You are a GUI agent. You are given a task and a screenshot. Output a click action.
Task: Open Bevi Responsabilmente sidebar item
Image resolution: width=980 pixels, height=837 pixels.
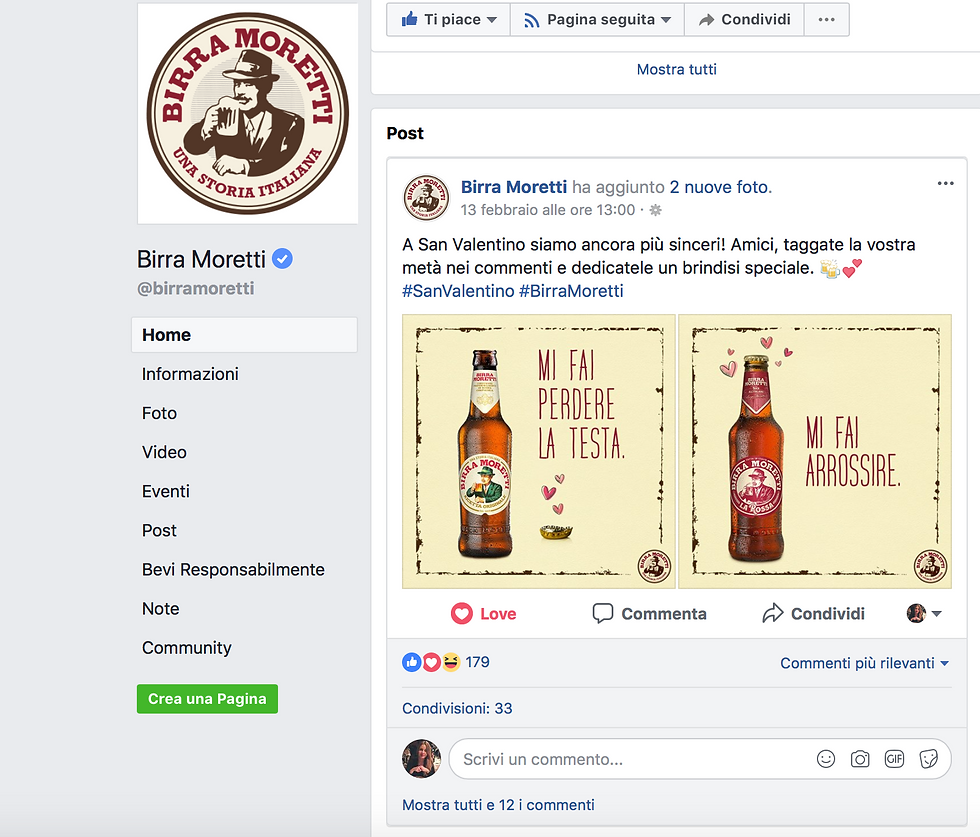pos(233,569)
